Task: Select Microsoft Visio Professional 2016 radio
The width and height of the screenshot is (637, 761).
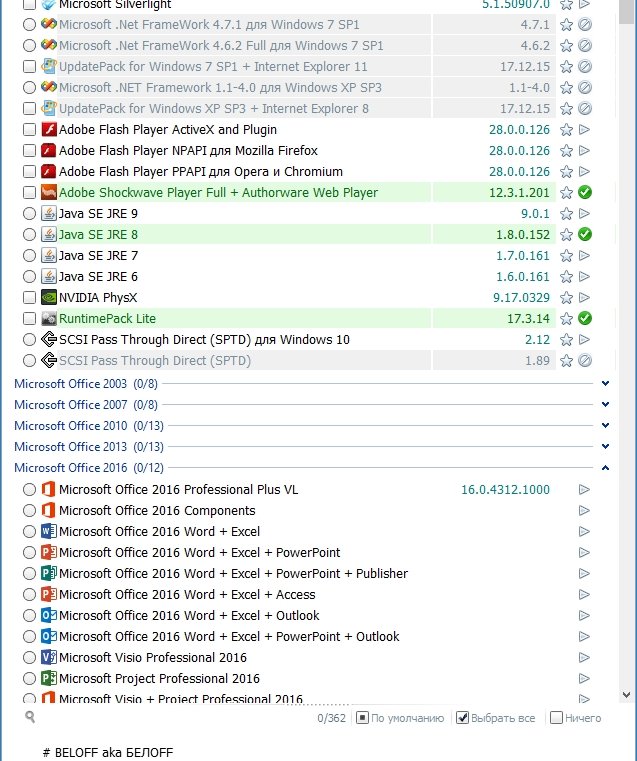Action: [x=30, y=658]
